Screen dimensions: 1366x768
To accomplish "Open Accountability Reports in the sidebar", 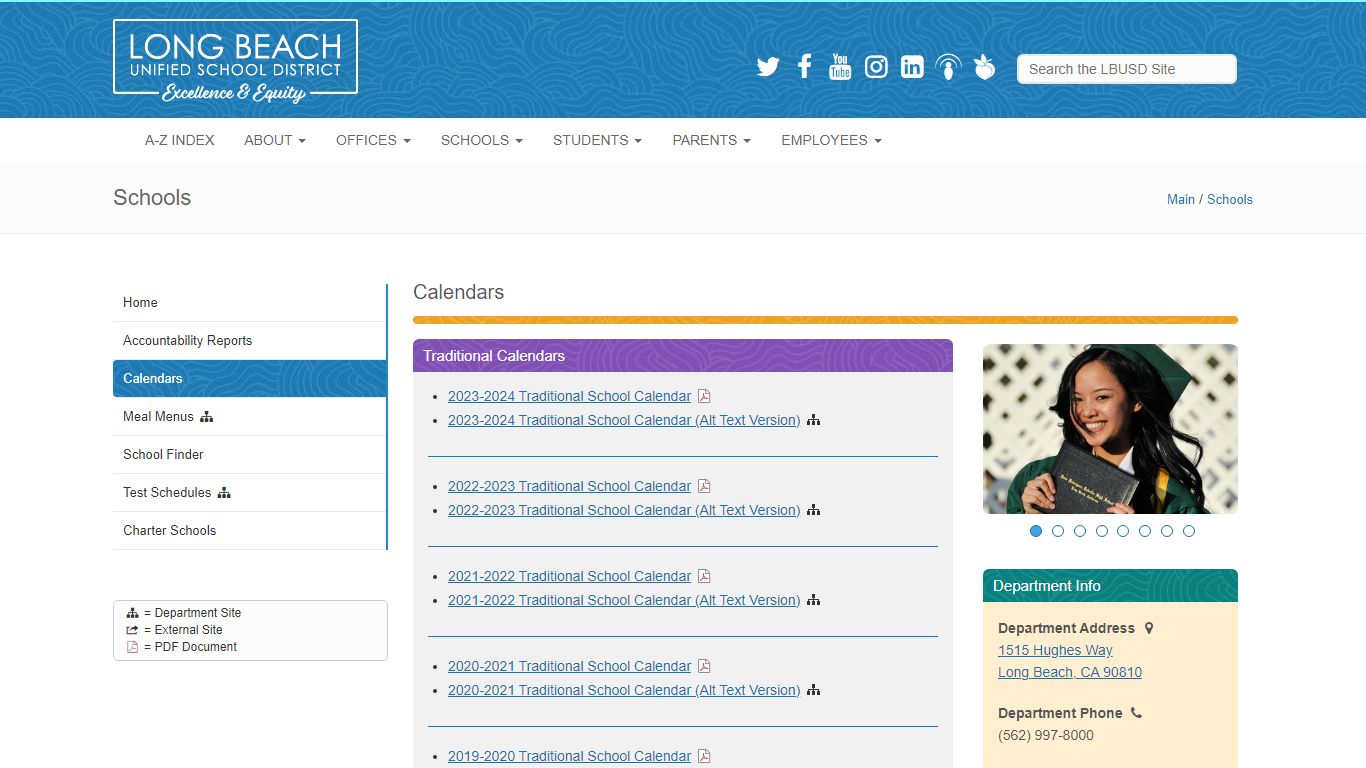I will click(x=249, y=341).
